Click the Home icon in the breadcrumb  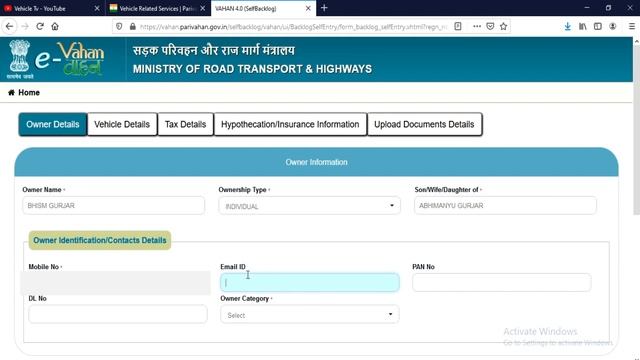click(x=11, y=93)
